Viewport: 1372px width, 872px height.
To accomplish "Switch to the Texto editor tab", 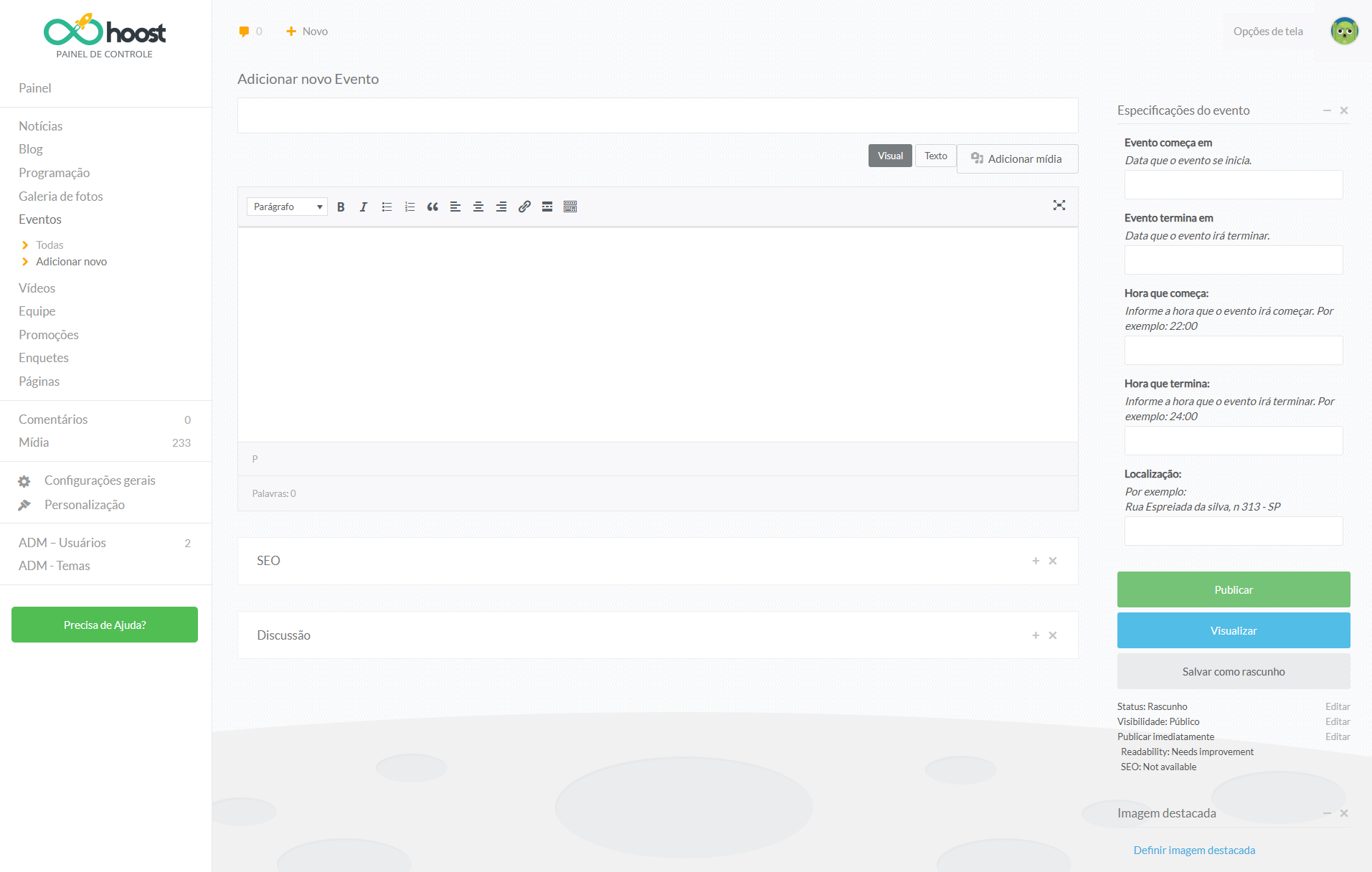I will pos(935,156).
